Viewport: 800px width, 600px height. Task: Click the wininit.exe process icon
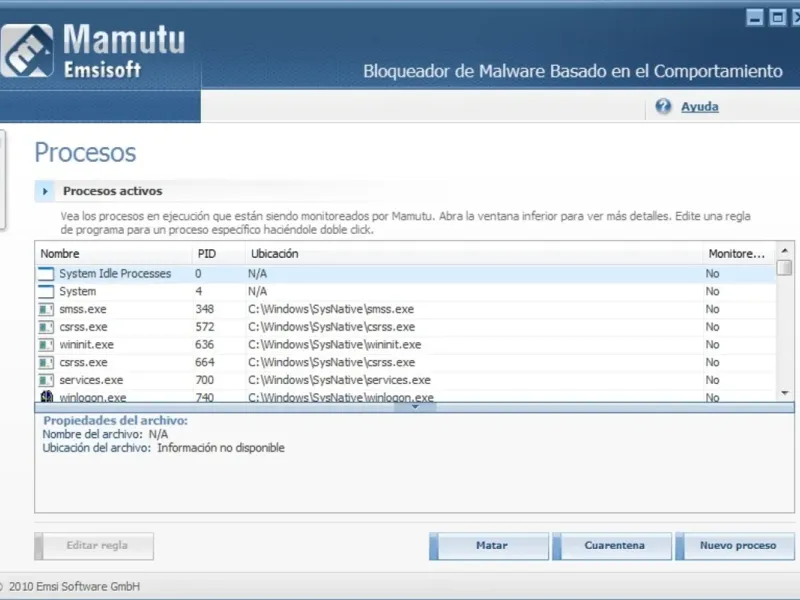click(x=46, y=345)
